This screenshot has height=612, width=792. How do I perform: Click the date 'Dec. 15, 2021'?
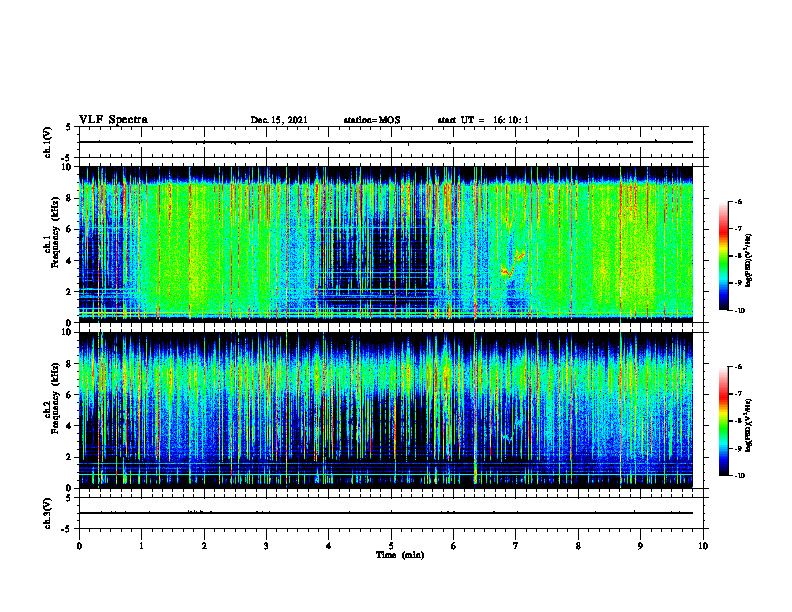[x=279, y=120]
